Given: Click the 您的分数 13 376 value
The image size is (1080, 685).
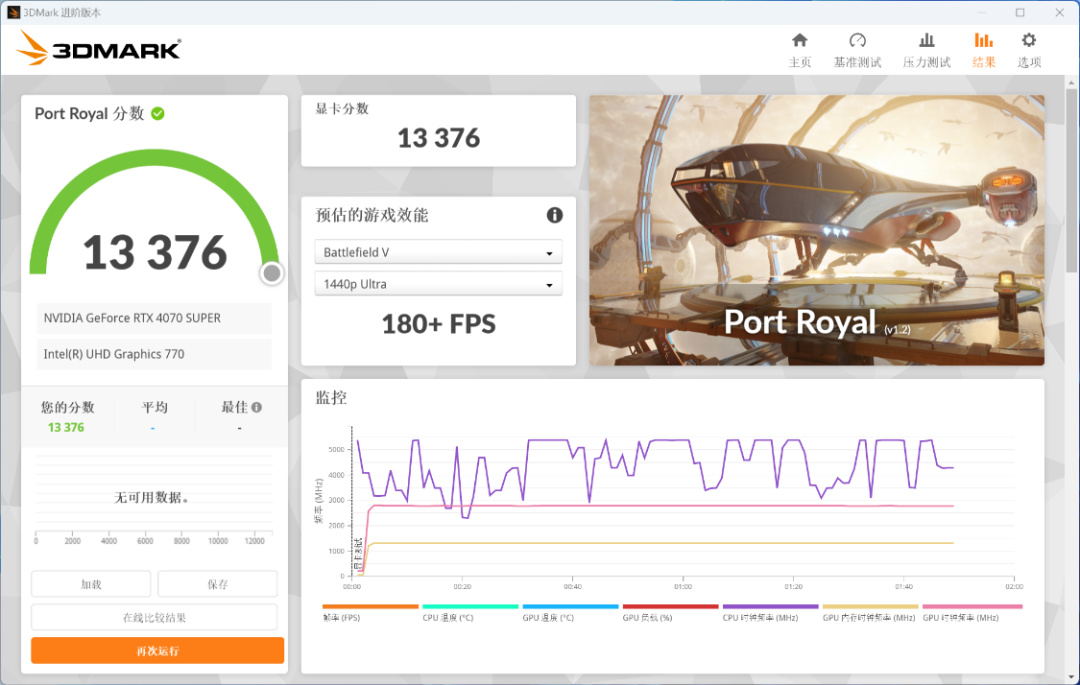Looking at the screenshot, I should point(66,428).
